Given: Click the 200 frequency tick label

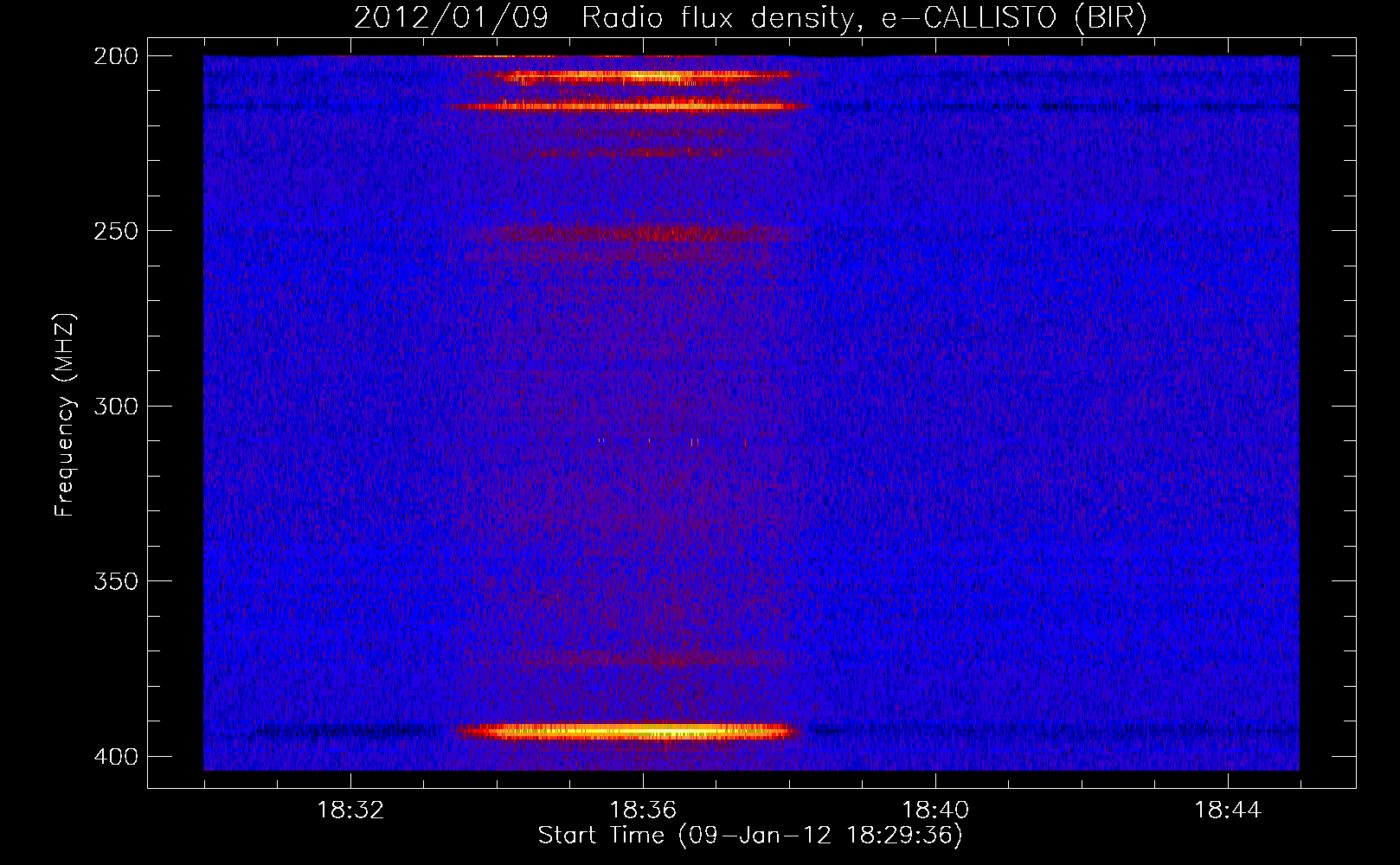Looking at the screenshot, I should [x=115, y=56].
